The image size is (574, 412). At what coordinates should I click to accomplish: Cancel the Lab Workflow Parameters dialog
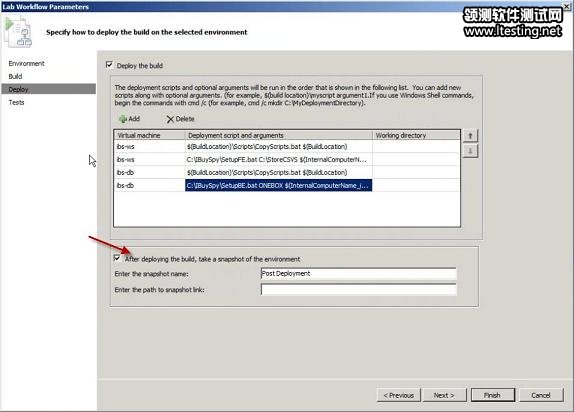pyautogui.click(x=541, y=395)
